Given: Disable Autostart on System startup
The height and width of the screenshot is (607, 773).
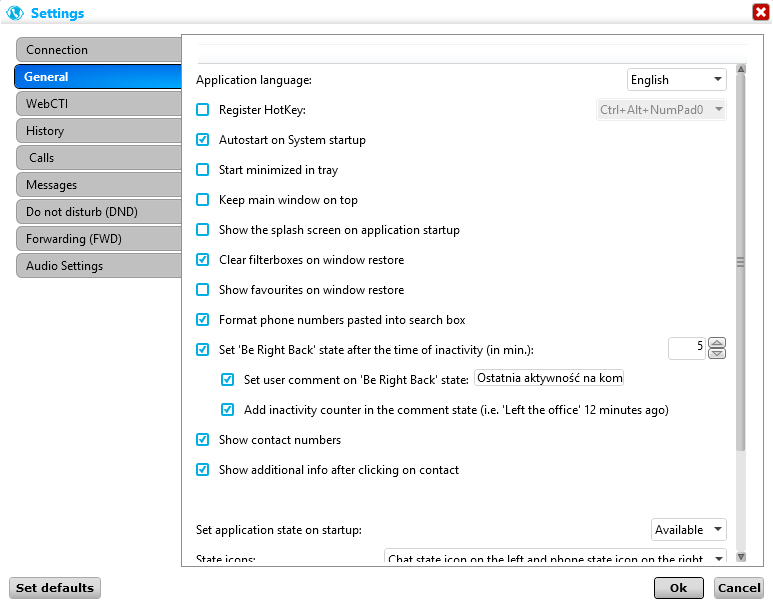Looking at the screenshot, I should [203, 140].
